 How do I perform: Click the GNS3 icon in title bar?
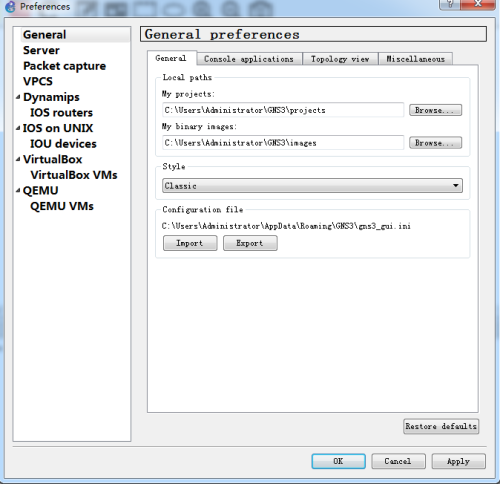coord(10,7)
